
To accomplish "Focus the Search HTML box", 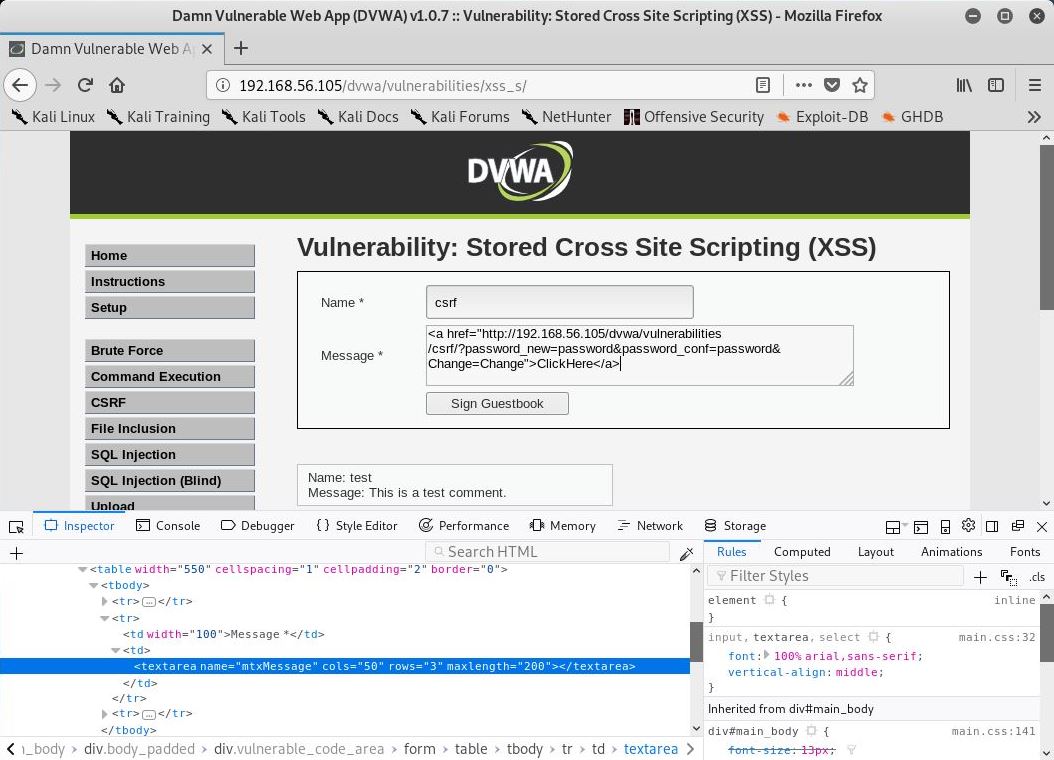I will pyautogui.click(x=547, y=552).
